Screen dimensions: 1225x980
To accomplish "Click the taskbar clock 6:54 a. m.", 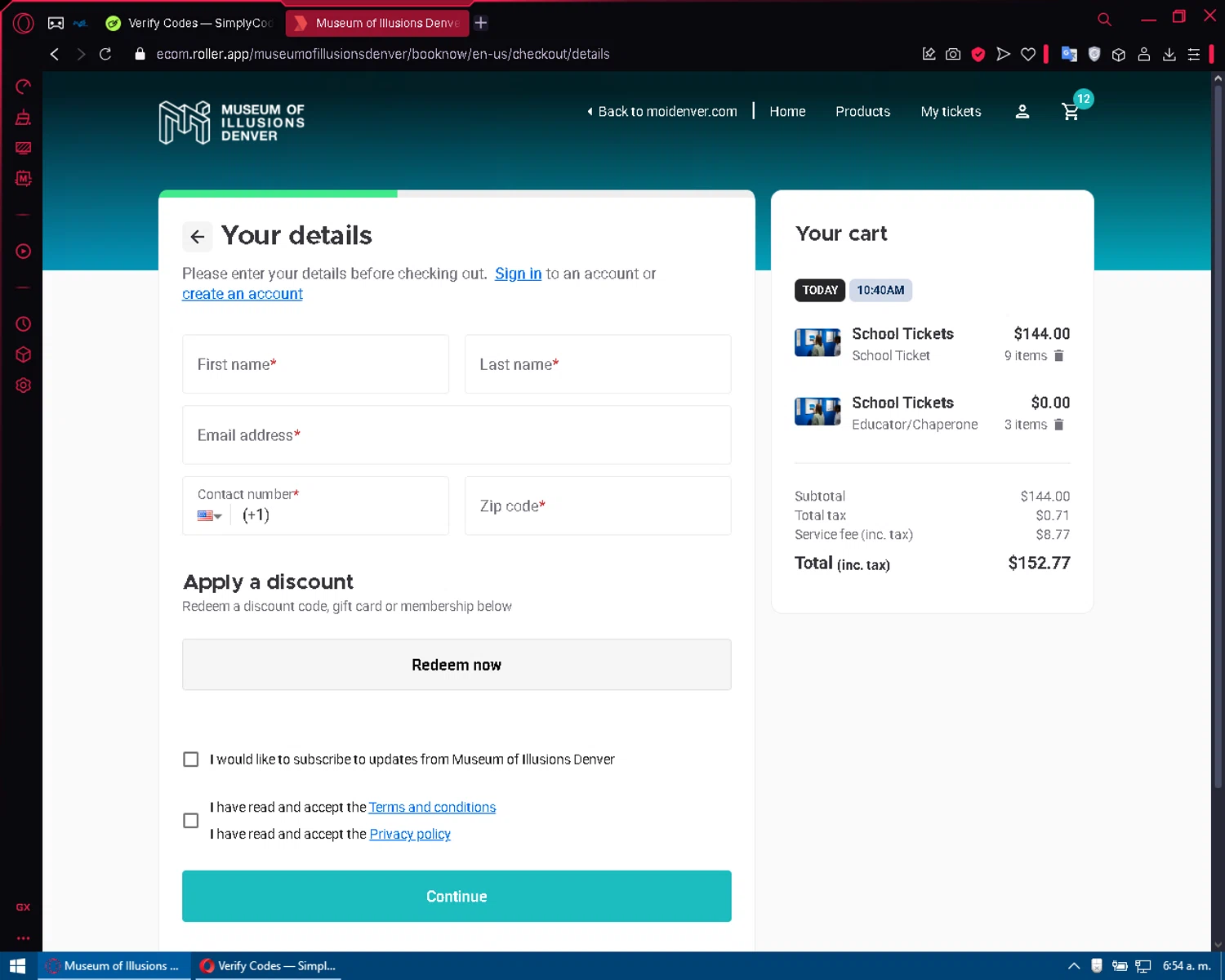I will pos(1187,966).
